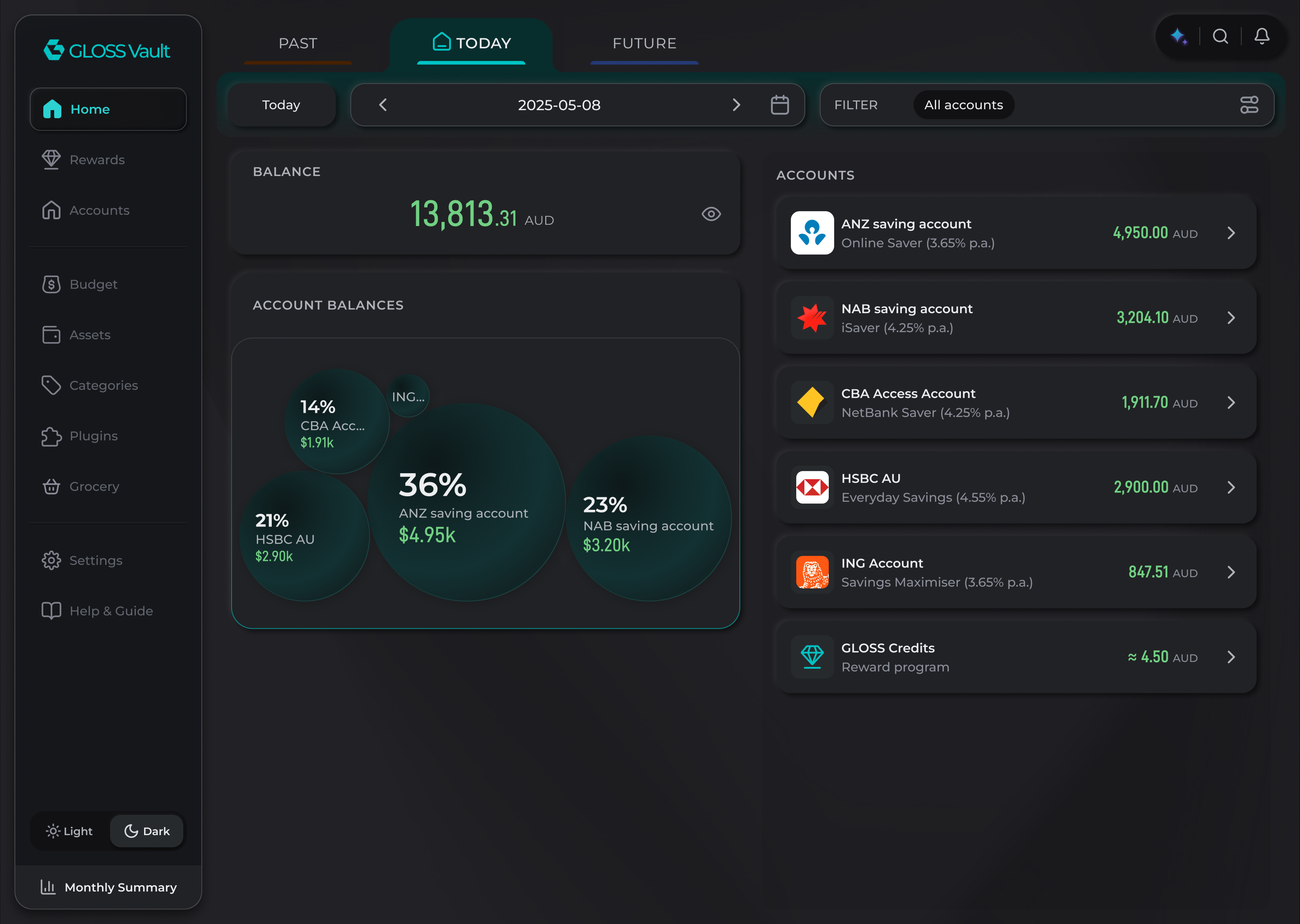Click the 21% HSBC AU bubble

coord(305,536)
